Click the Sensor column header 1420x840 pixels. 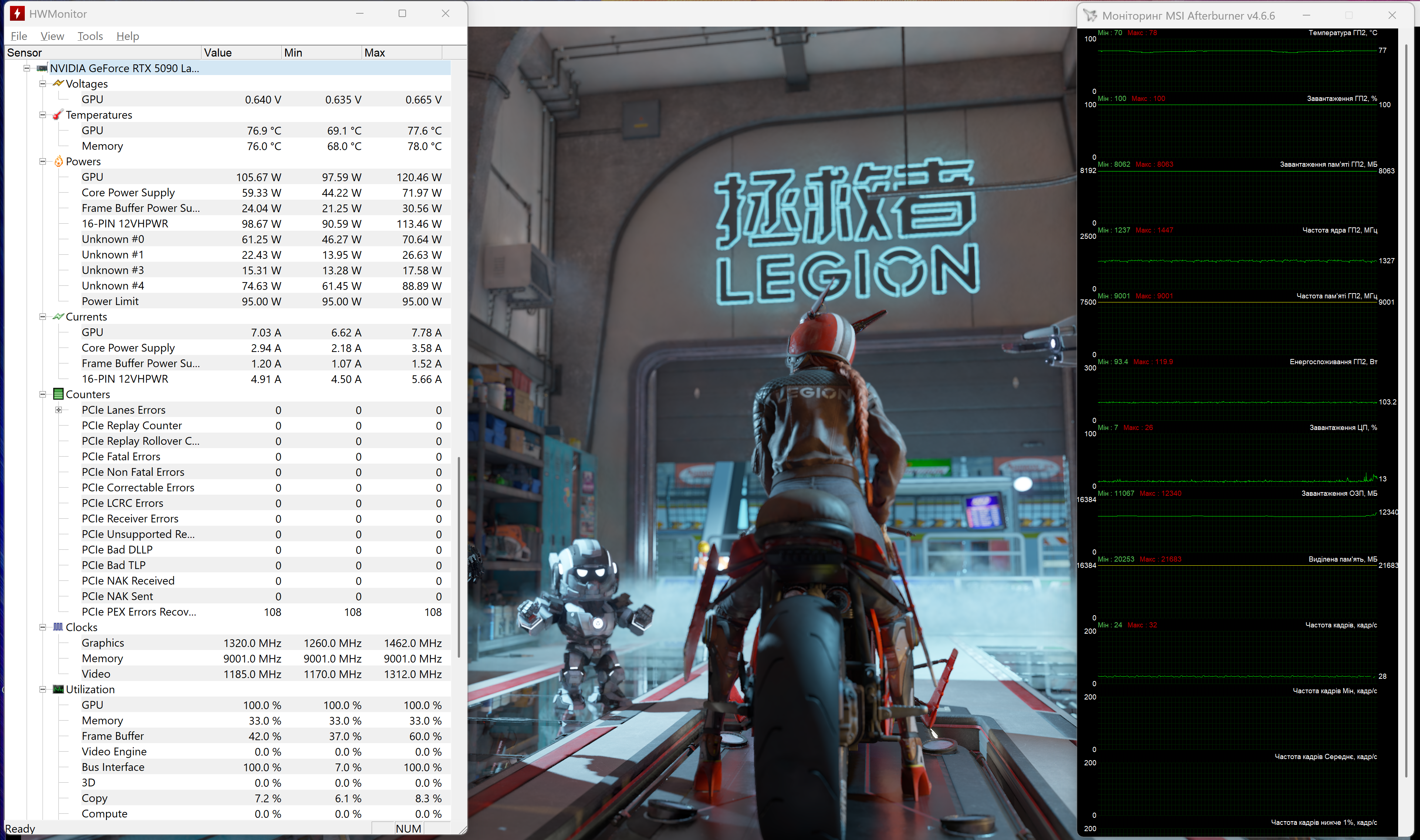pos(102,52)
